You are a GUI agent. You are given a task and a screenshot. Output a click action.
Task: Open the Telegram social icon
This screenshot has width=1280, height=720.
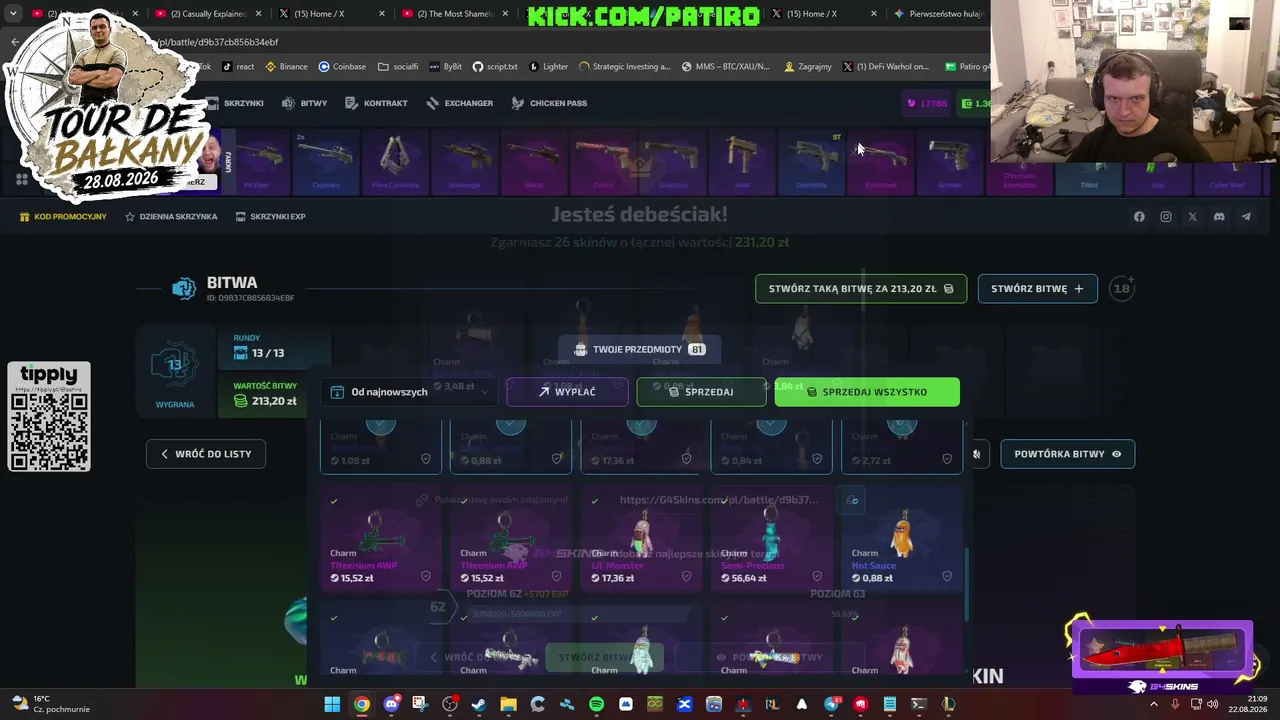tap(1246, 217)
